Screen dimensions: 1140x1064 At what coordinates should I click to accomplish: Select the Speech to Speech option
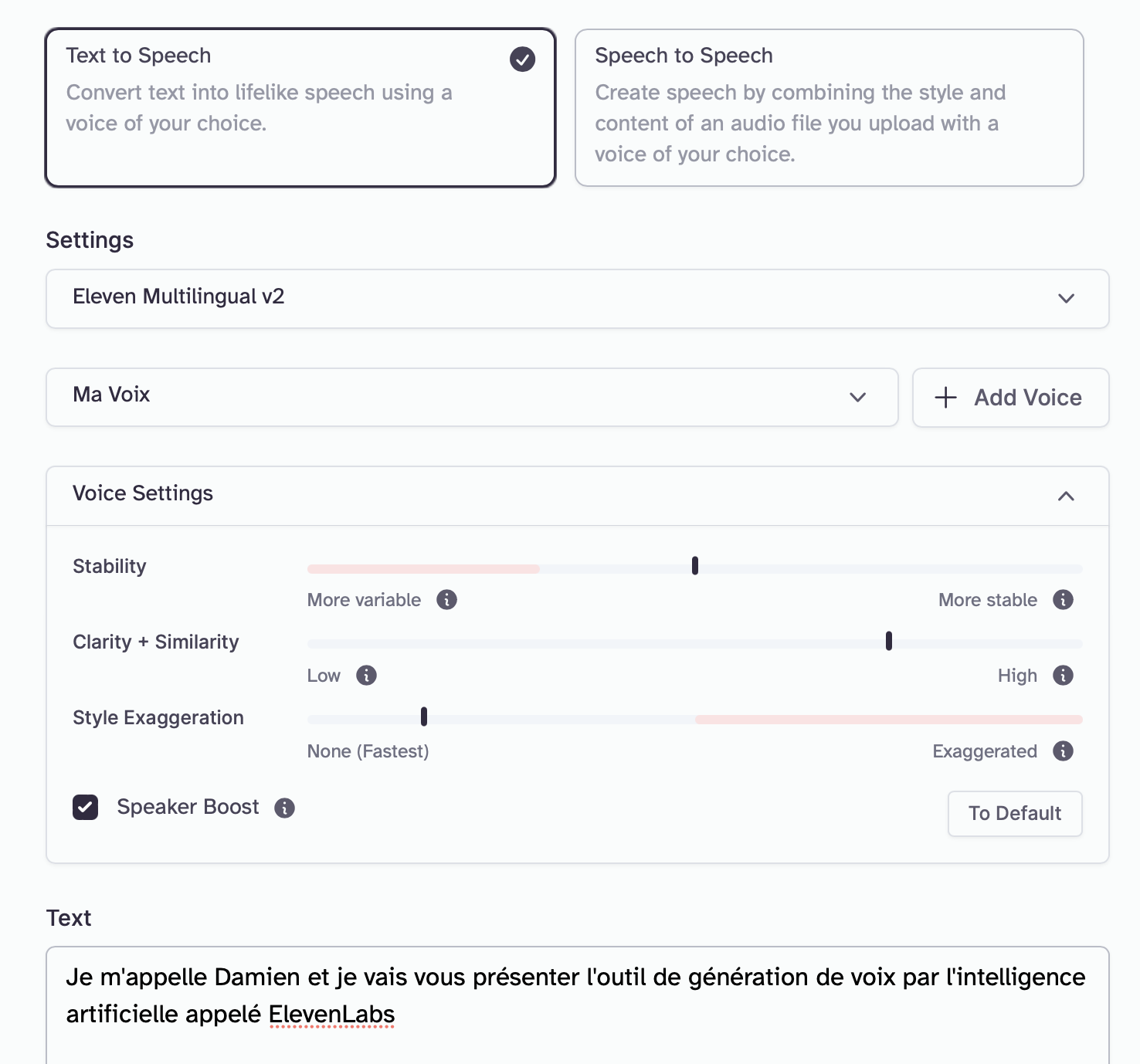[829, 108]
